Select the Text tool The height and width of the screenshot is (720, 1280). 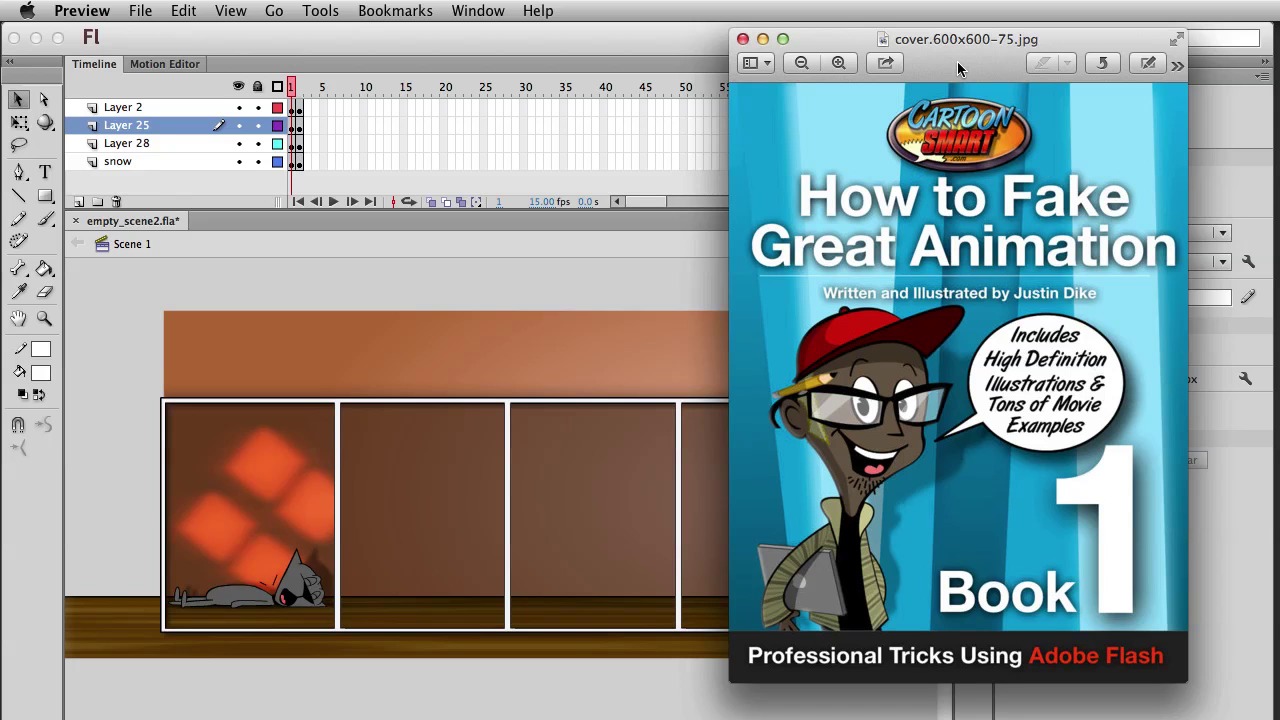pyautogui.click(x=45, y=173)
